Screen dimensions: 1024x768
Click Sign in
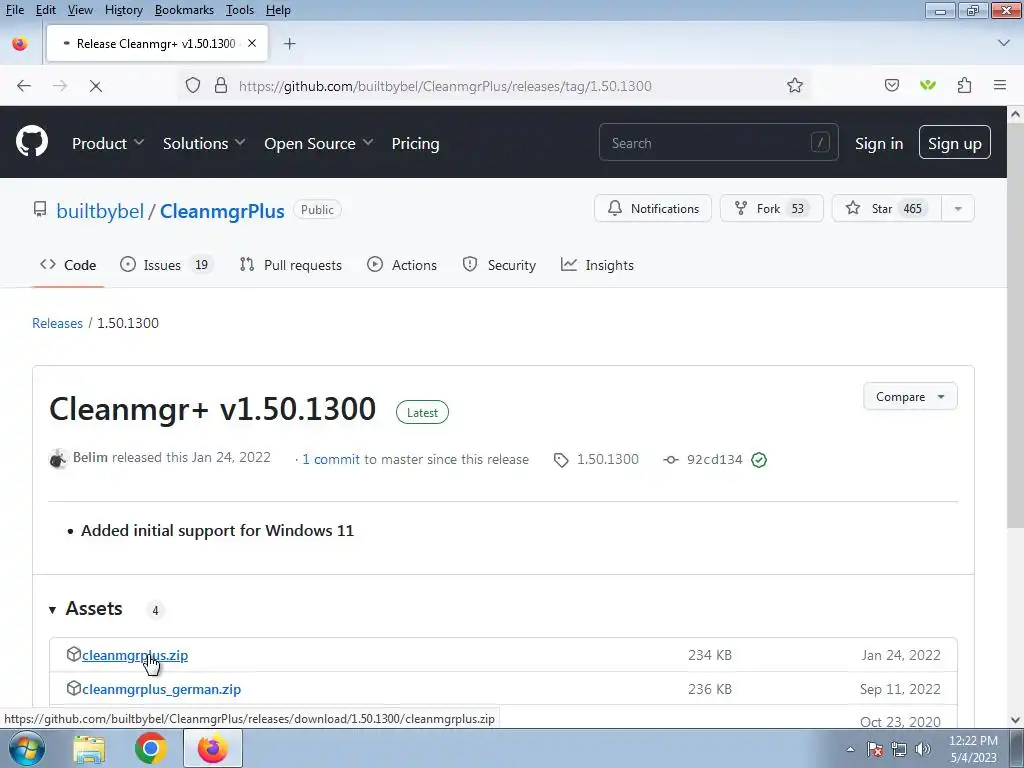click(879, 144)
